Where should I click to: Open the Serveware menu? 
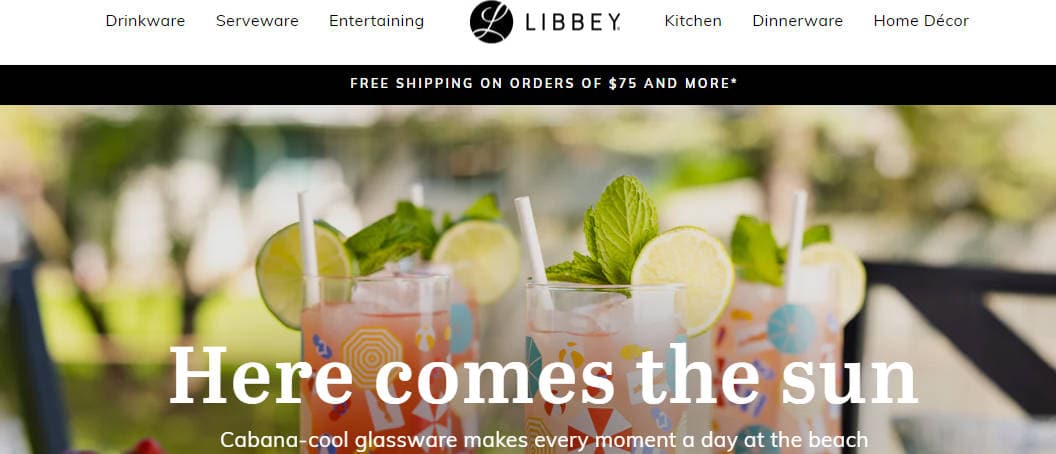(257, 21)
